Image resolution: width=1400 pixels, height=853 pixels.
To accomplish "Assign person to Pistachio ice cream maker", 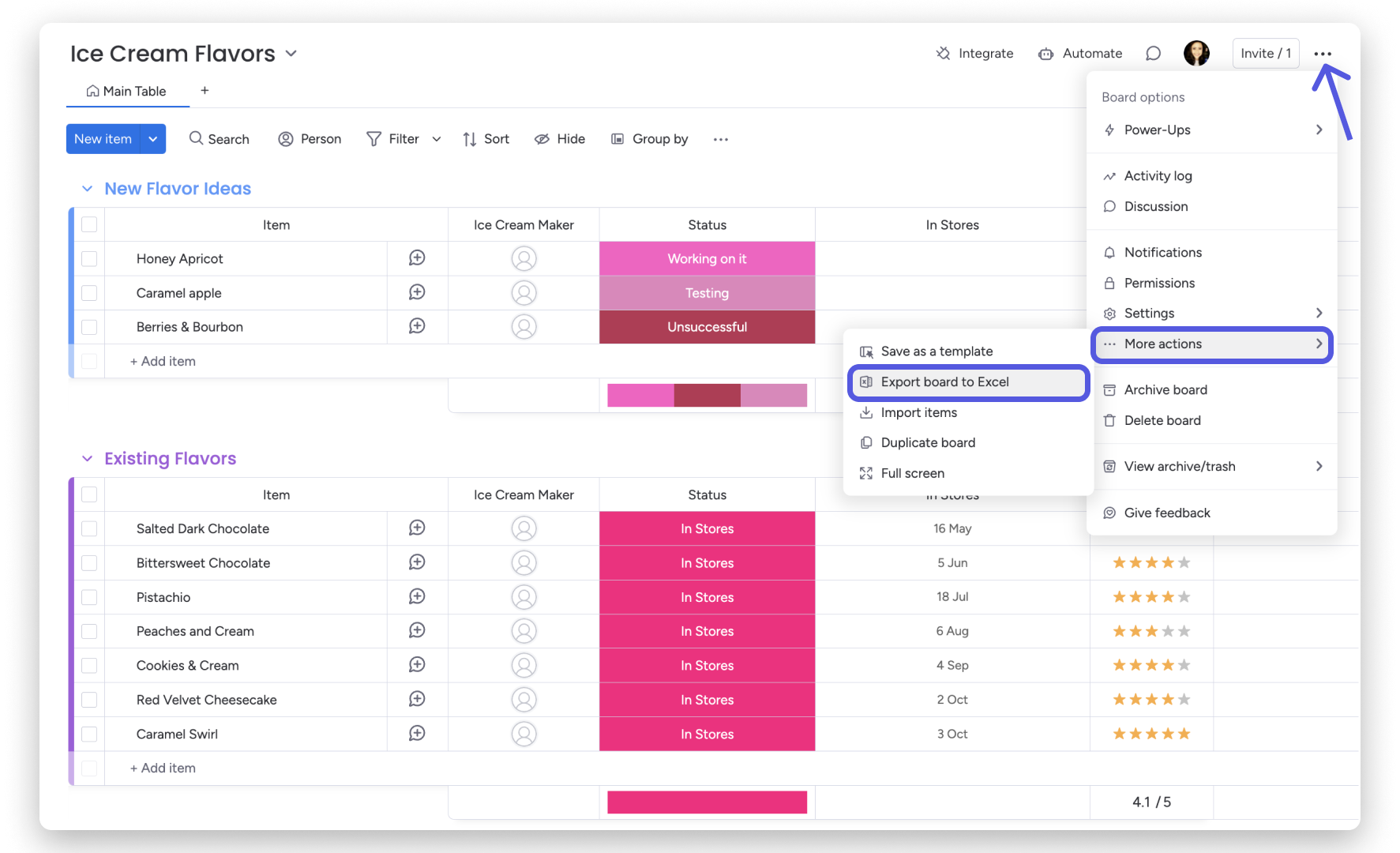I will pos(524,597).
